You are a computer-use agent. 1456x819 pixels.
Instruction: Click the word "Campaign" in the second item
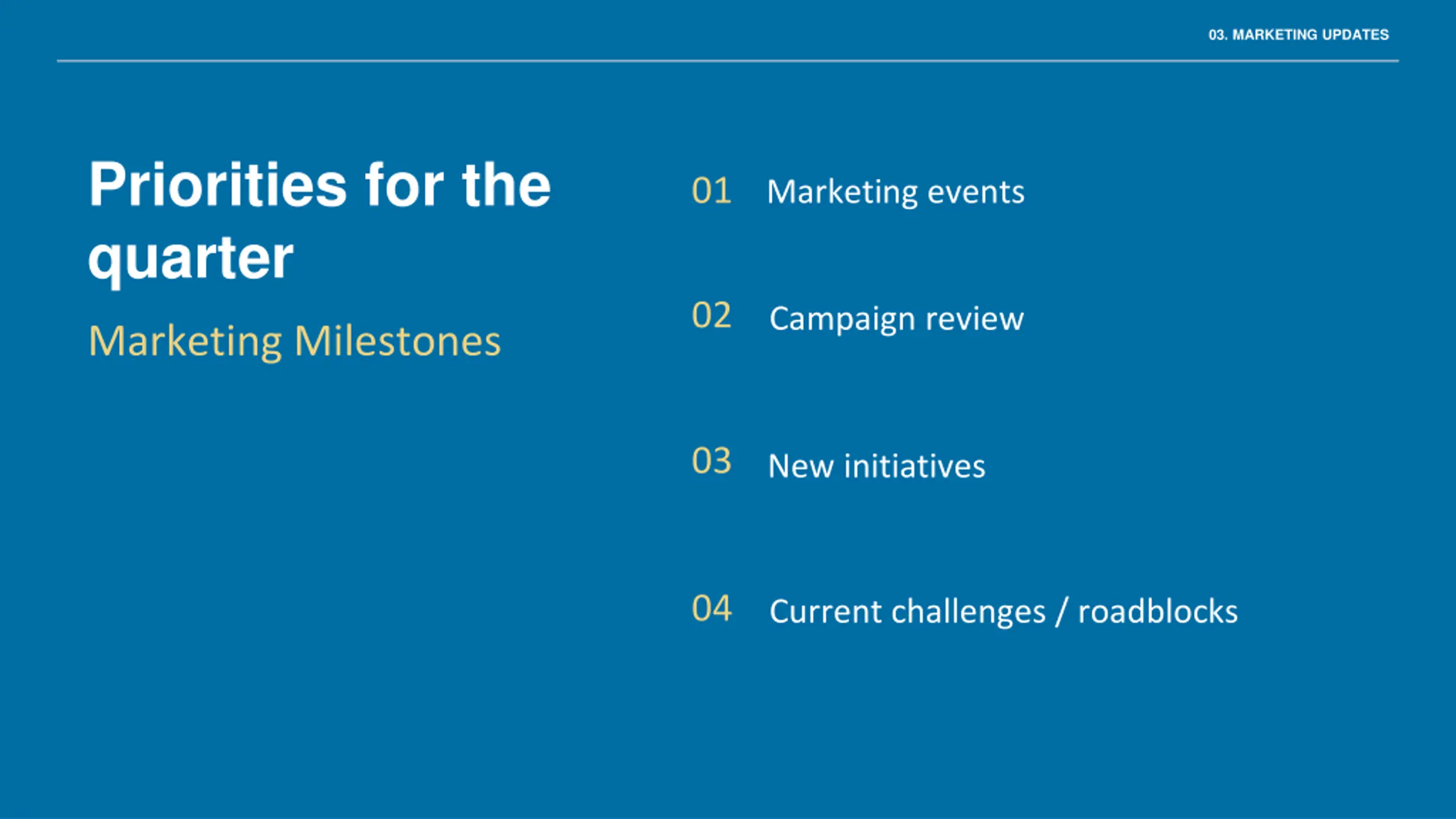(842, 319)
